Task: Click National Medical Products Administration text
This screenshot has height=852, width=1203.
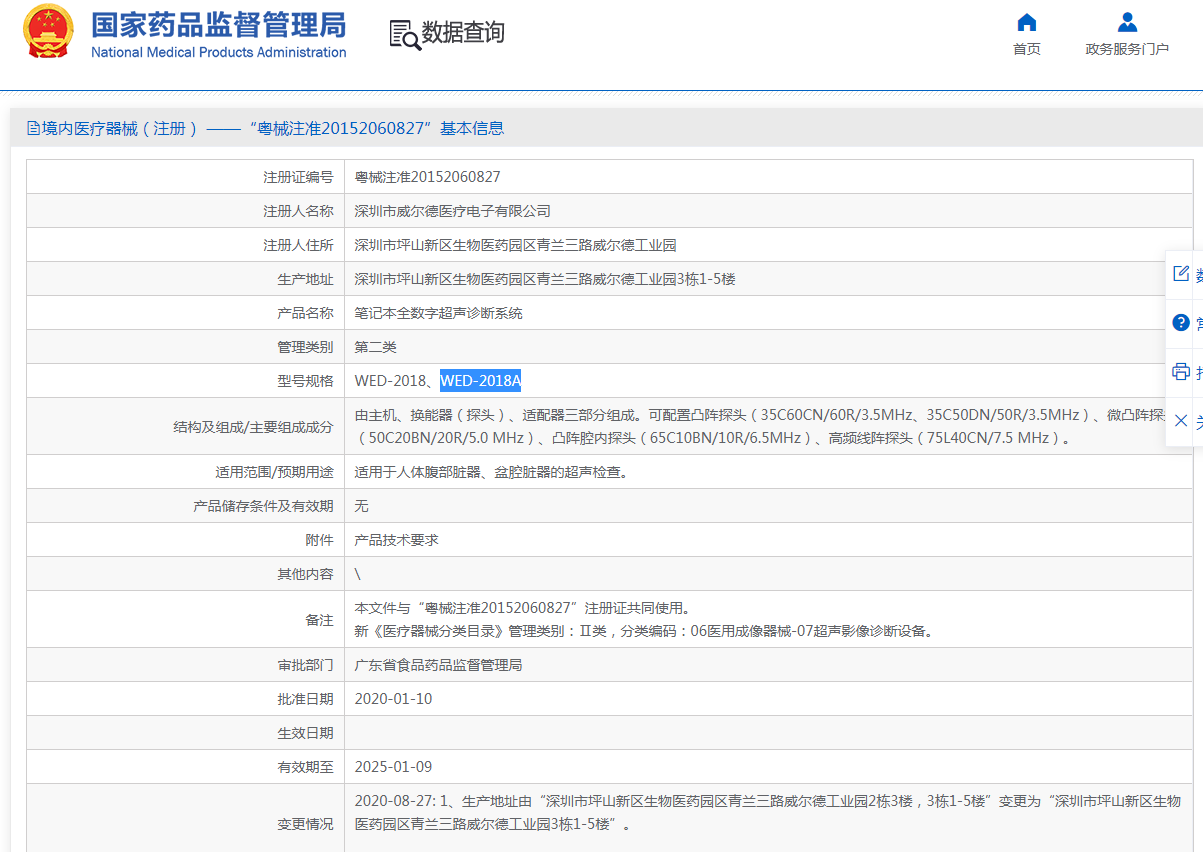Action: 218,52
